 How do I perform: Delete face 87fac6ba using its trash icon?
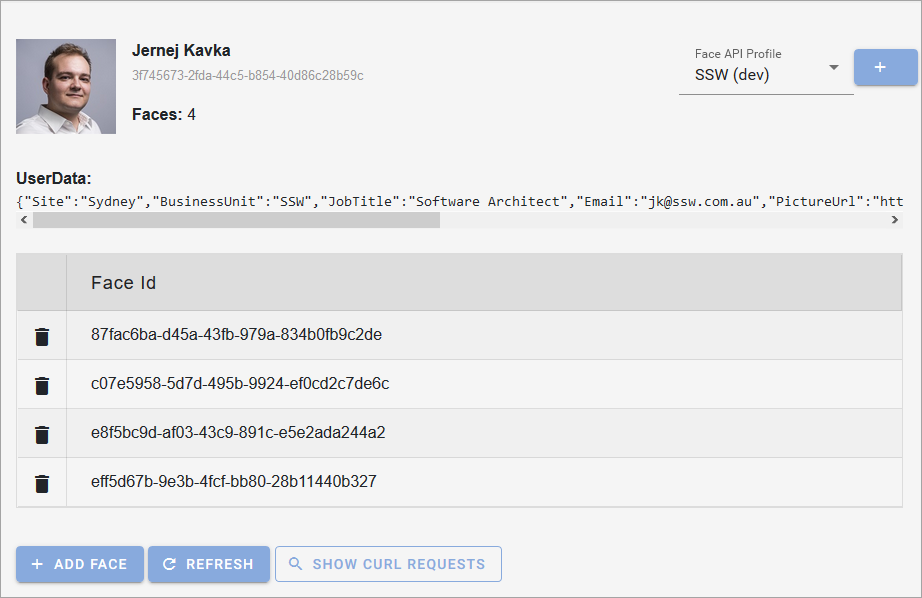pyautogui.click(x=41, y=336)
